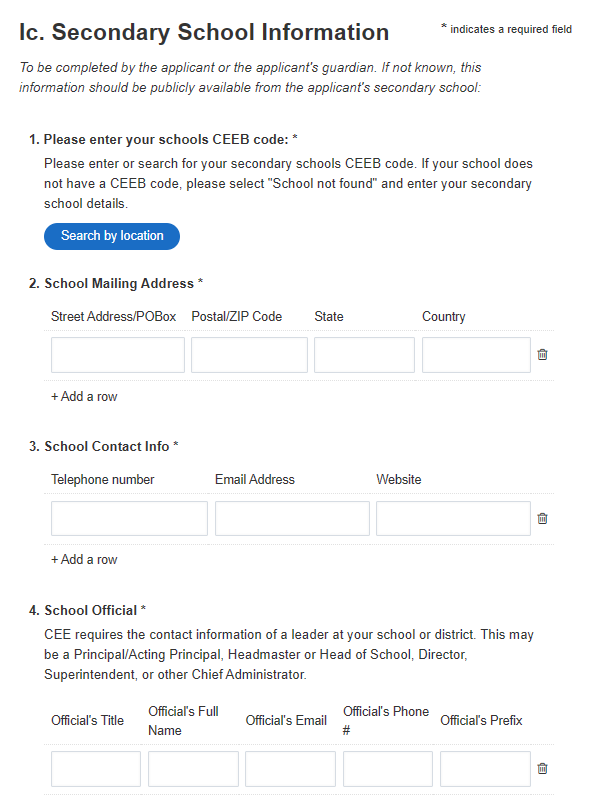Add a row under School Contact Info
The height and width of the screenshot is (799, 604).
pyautogui.click(x=84, y=560)
